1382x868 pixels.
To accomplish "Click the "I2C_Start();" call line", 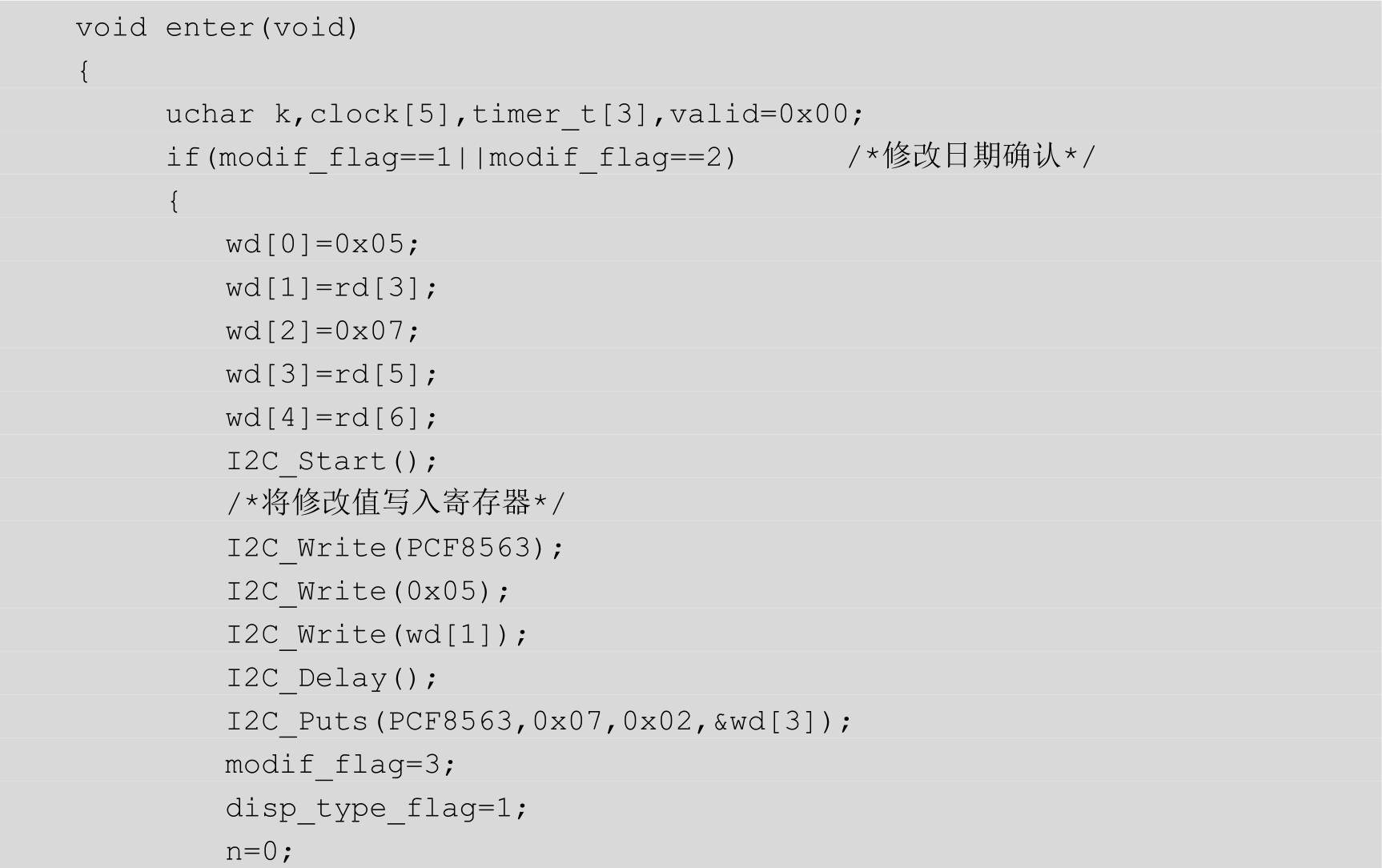I will [x=331, y=461].
